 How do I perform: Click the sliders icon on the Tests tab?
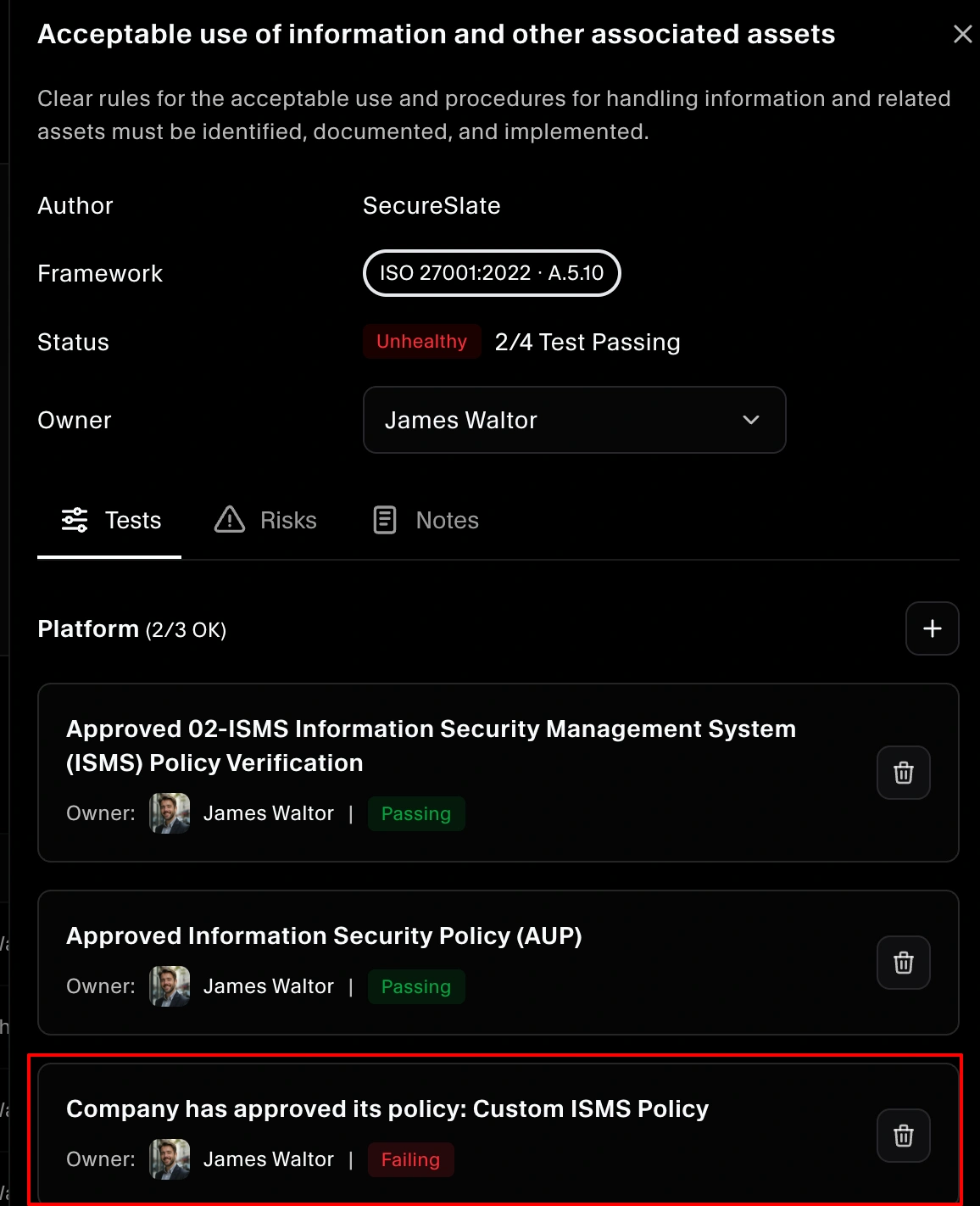point(75,520)
